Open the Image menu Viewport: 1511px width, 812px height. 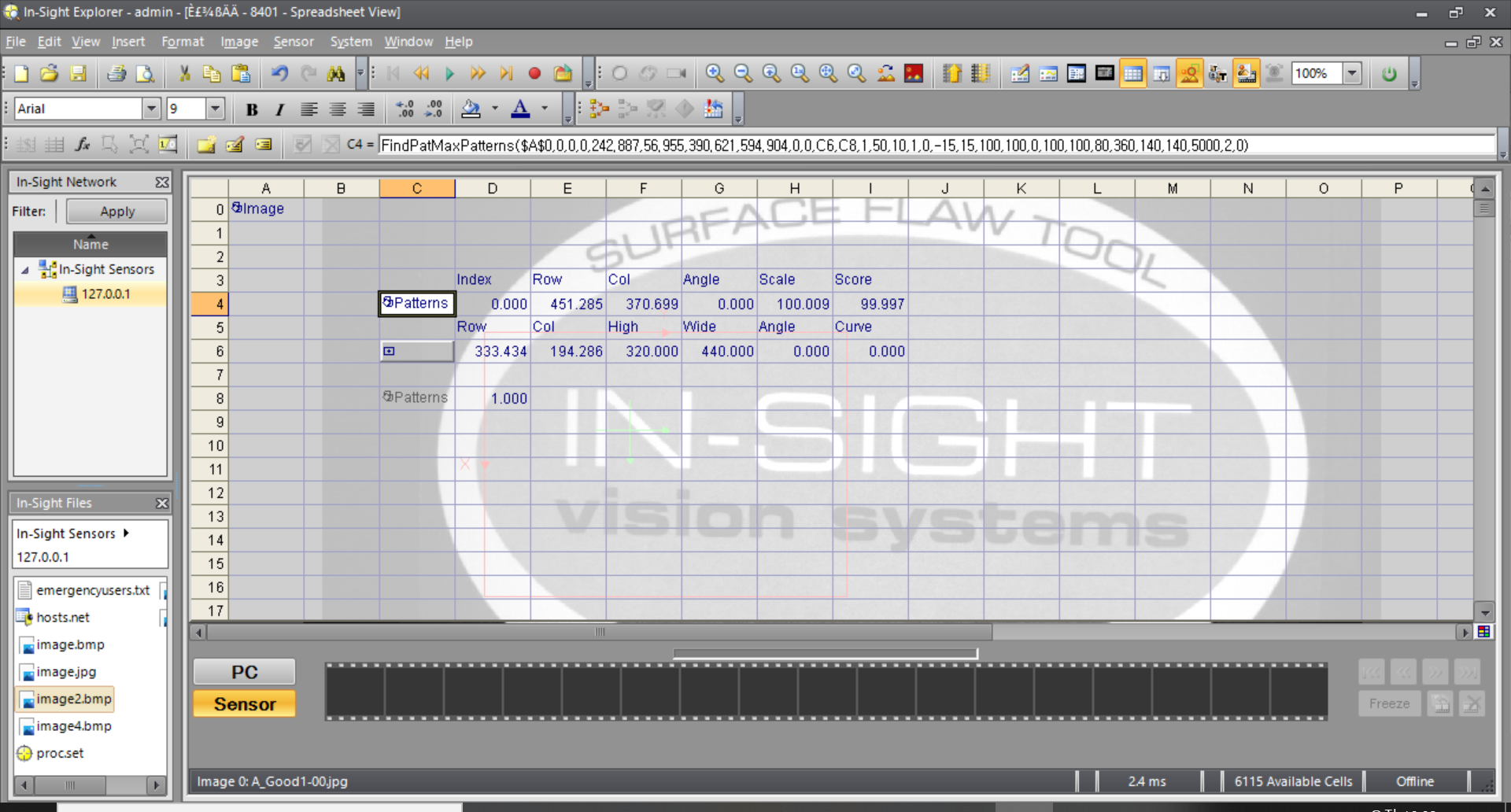pos(239,42)
